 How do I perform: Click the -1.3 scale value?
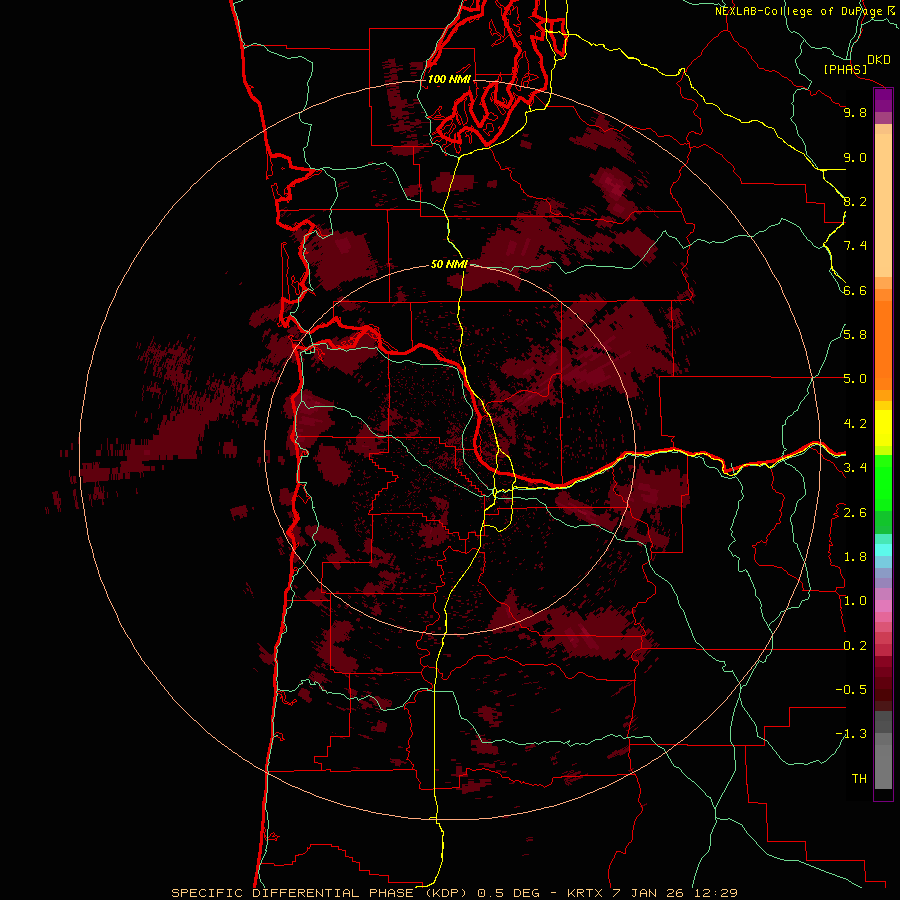coord(851,734)
